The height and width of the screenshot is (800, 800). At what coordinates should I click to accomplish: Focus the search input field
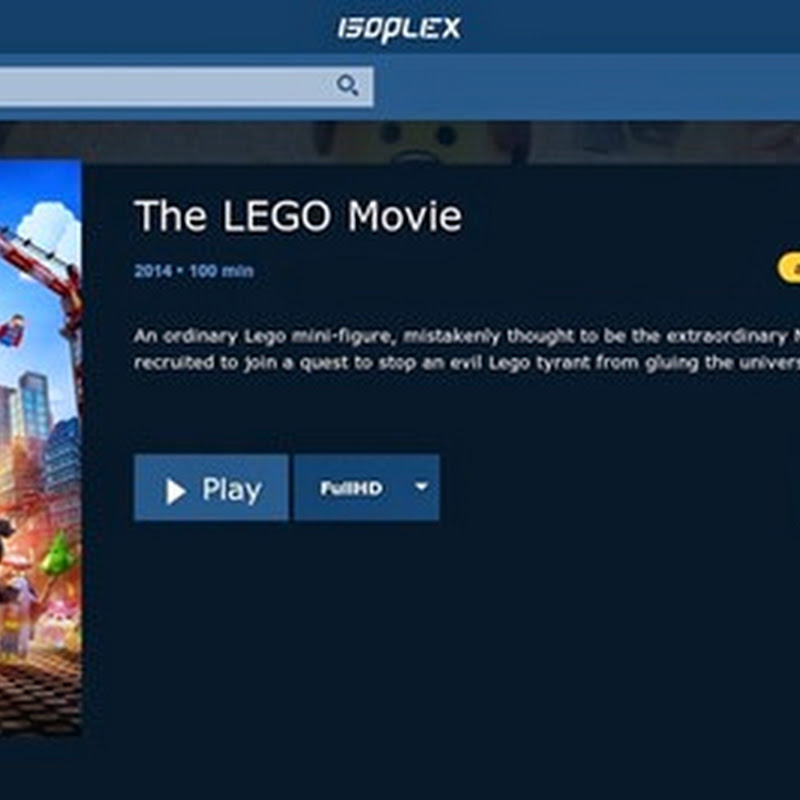click(186, 86)
